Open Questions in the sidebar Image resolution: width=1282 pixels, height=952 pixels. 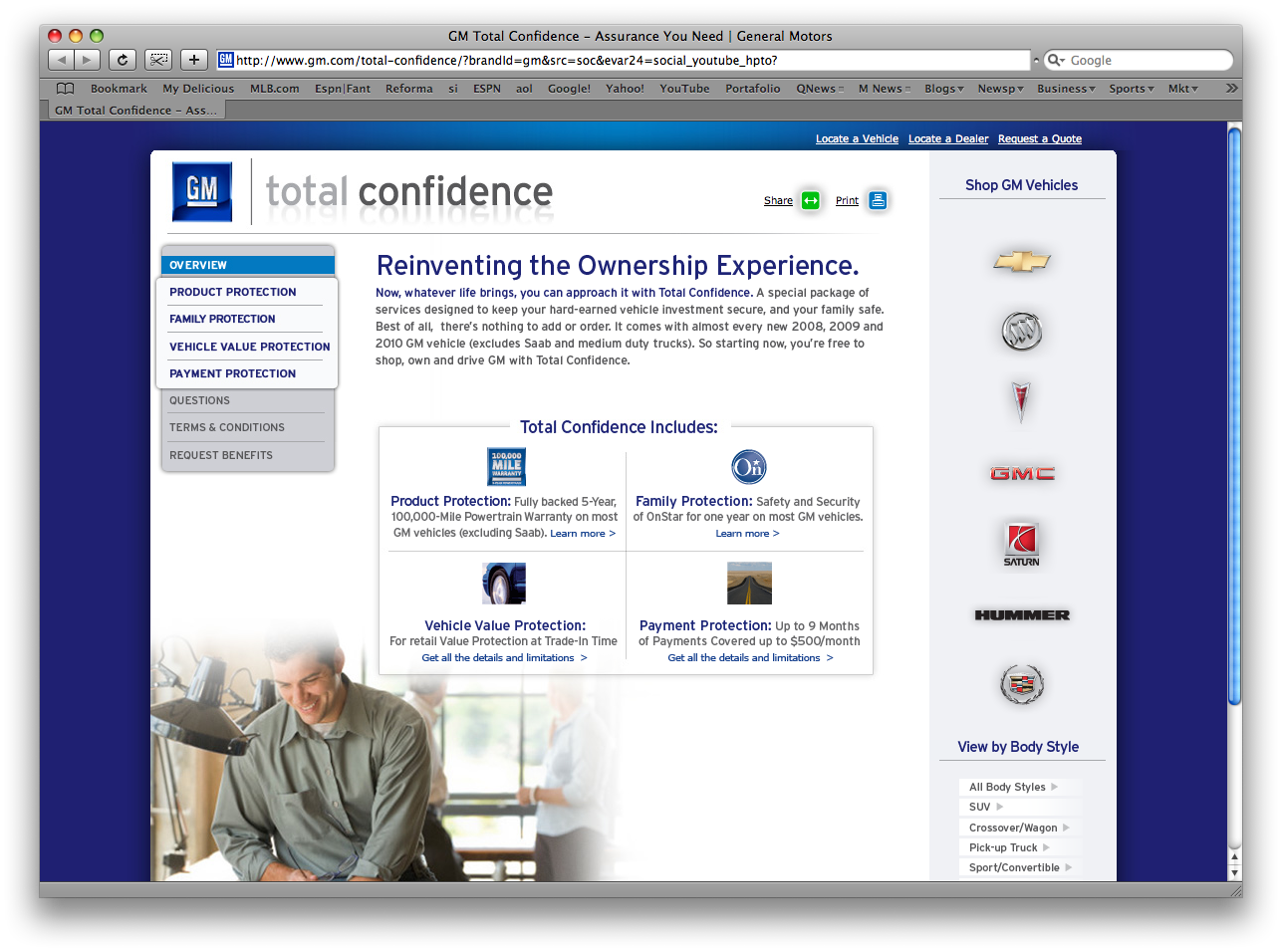(199, 400)
